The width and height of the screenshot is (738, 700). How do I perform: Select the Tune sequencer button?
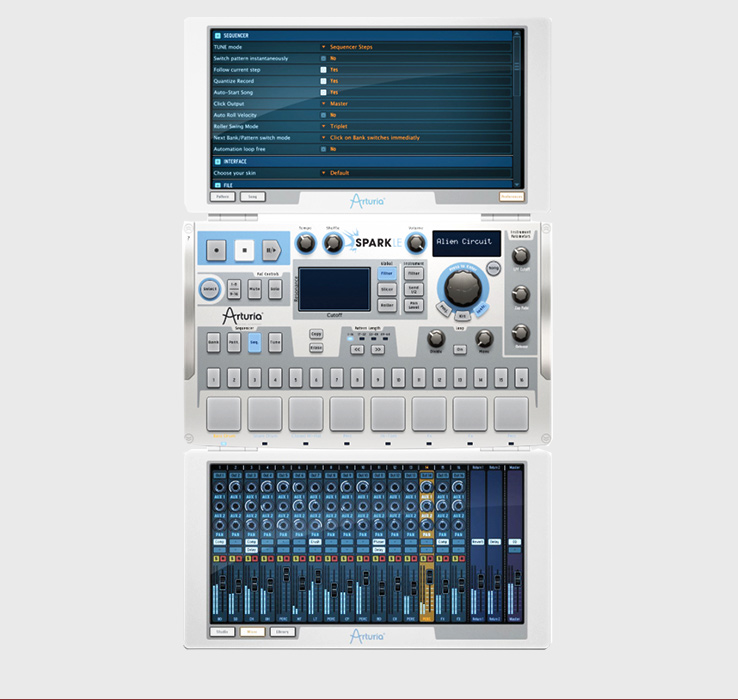[275, 342]
